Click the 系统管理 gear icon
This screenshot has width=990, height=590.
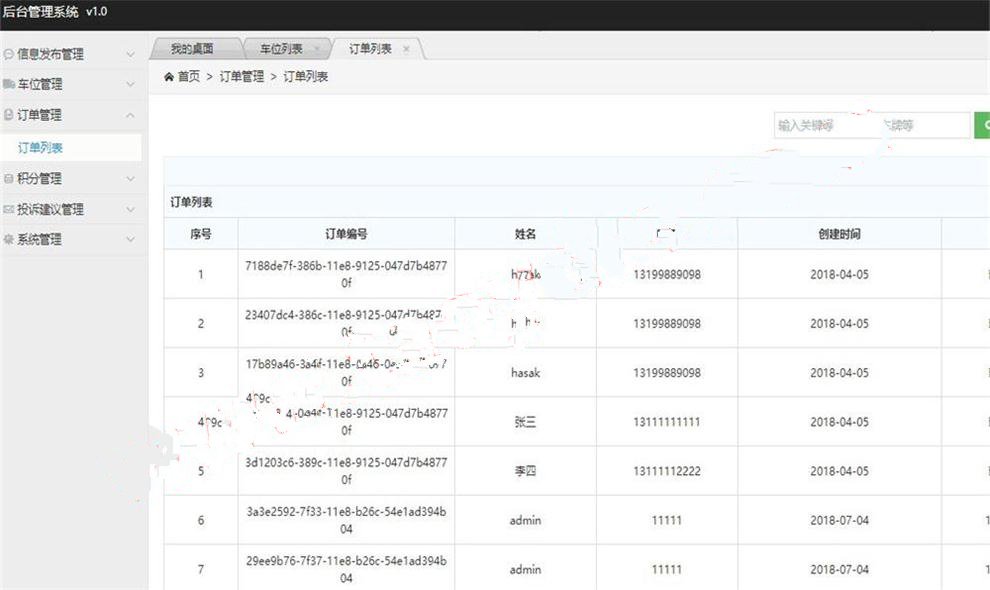(9, 240)
